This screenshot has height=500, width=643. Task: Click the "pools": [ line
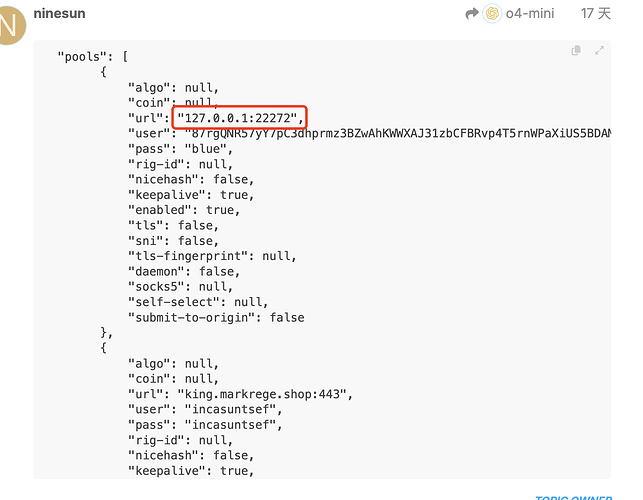click(x=93, y=57)
